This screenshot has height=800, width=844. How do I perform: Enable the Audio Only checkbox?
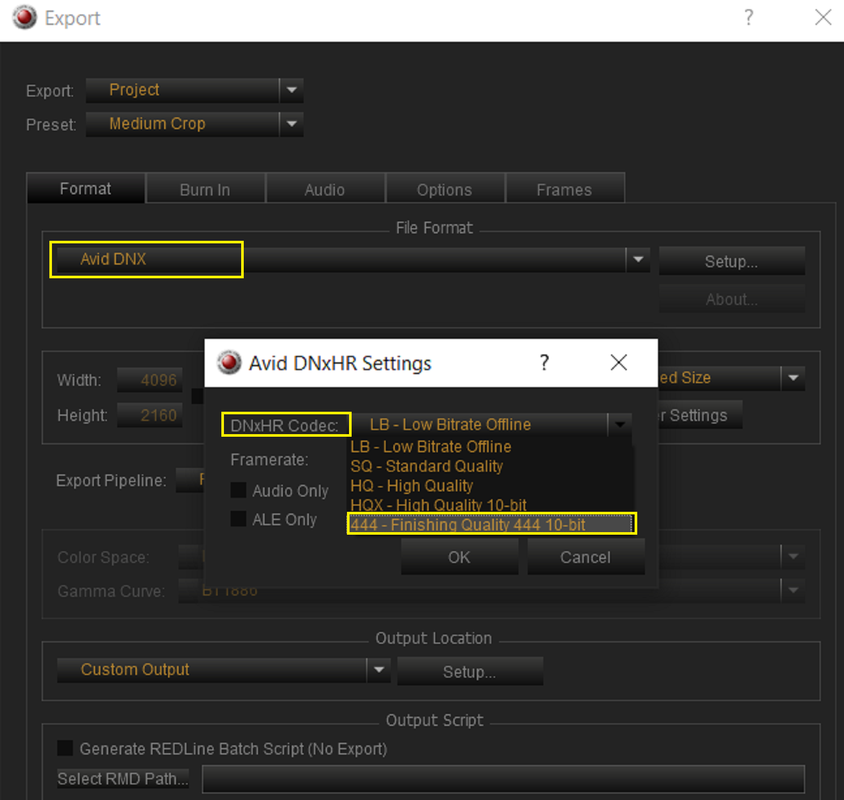[x=238, y=490]
